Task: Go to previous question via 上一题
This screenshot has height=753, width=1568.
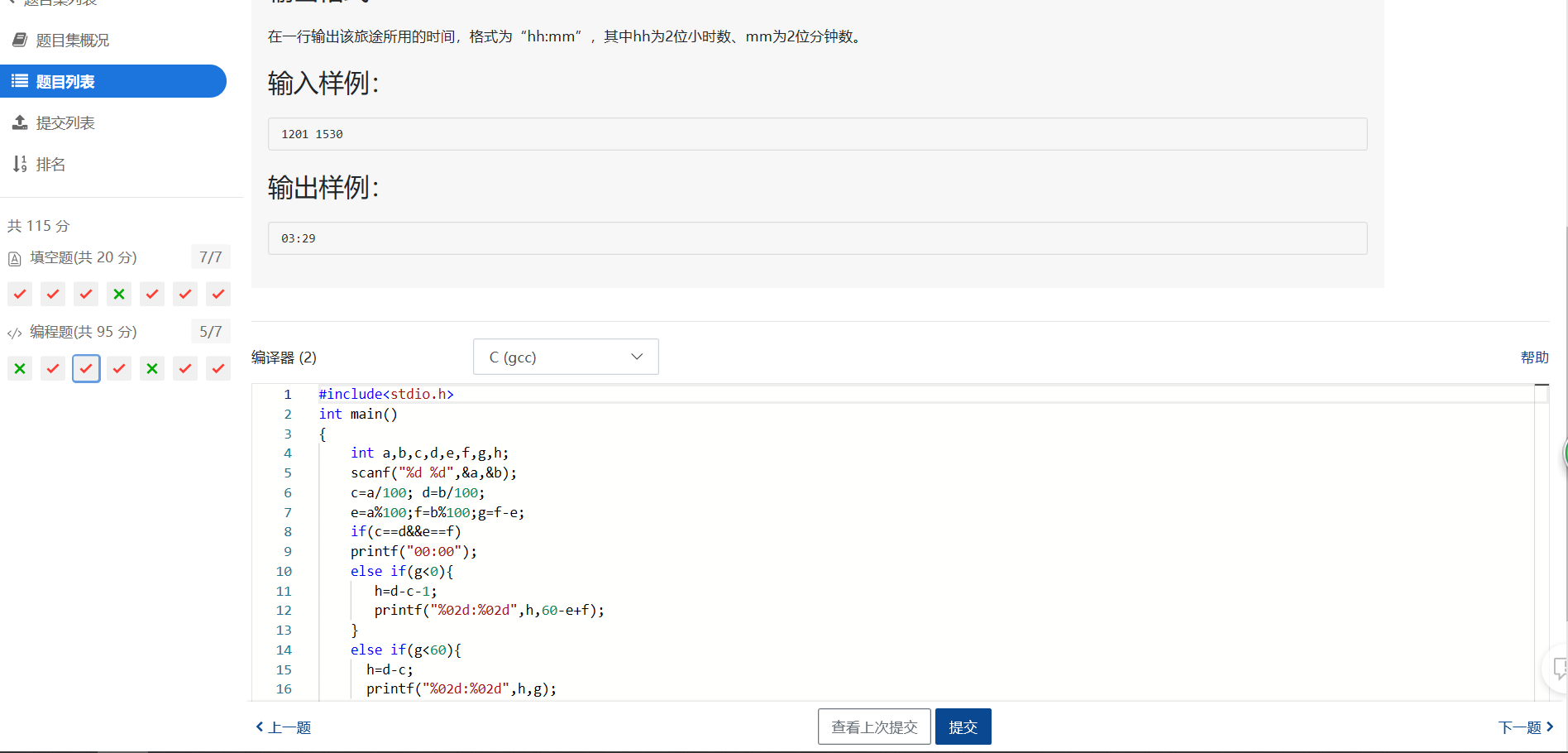Action: (283, 727)
